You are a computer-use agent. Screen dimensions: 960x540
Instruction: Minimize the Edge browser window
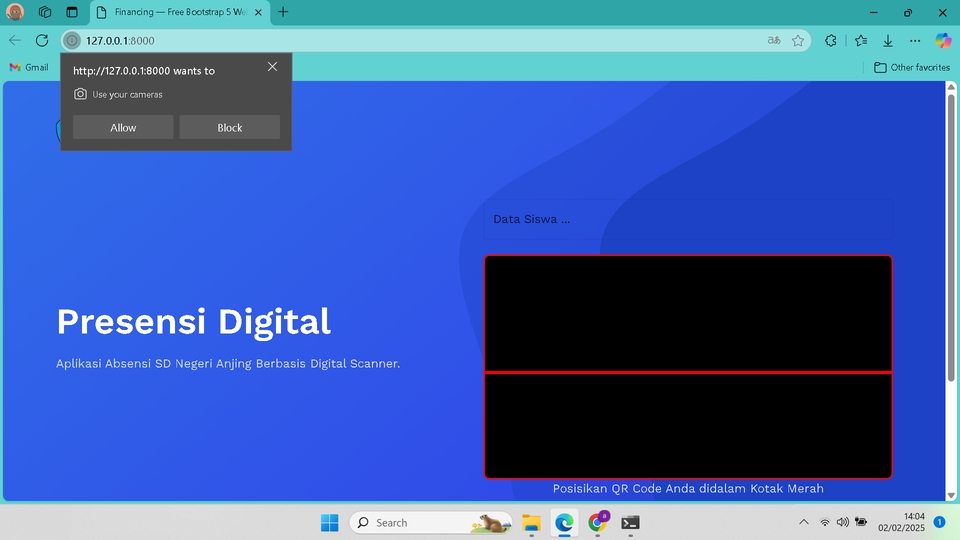[874, 12]
